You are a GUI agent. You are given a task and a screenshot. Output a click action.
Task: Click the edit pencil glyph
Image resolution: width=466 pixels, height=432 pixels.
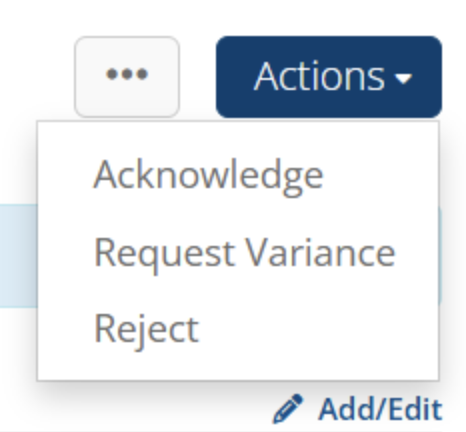point(288,409)
